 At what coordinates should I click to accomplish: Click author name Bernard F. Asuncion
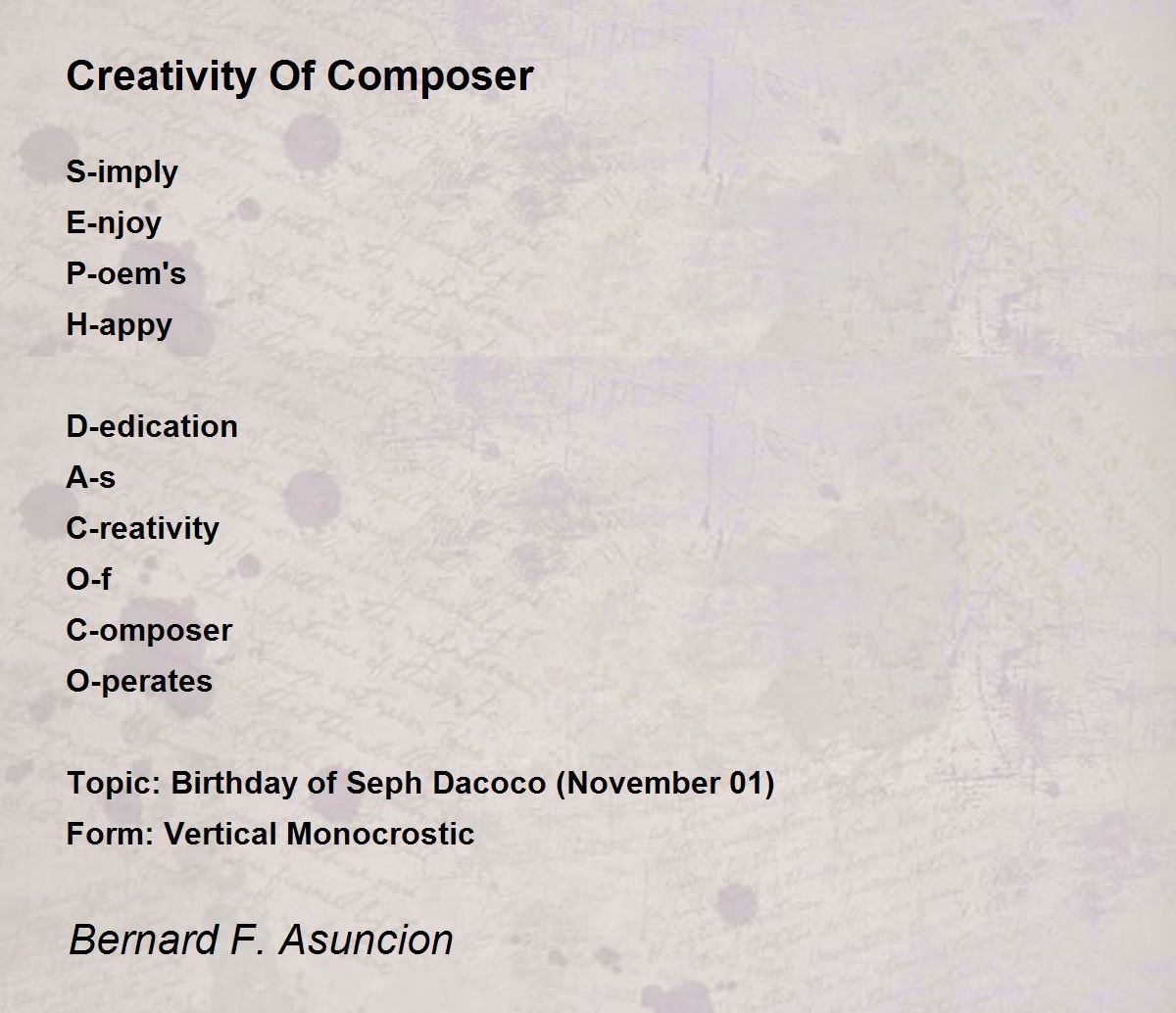(261, 940)
